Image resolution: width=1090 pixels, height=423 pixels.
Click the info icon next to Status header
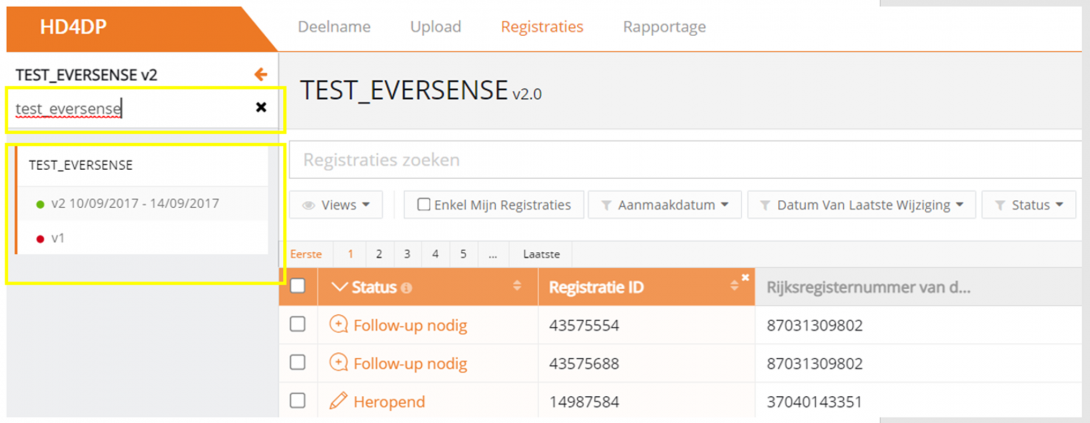pos(406,288)
